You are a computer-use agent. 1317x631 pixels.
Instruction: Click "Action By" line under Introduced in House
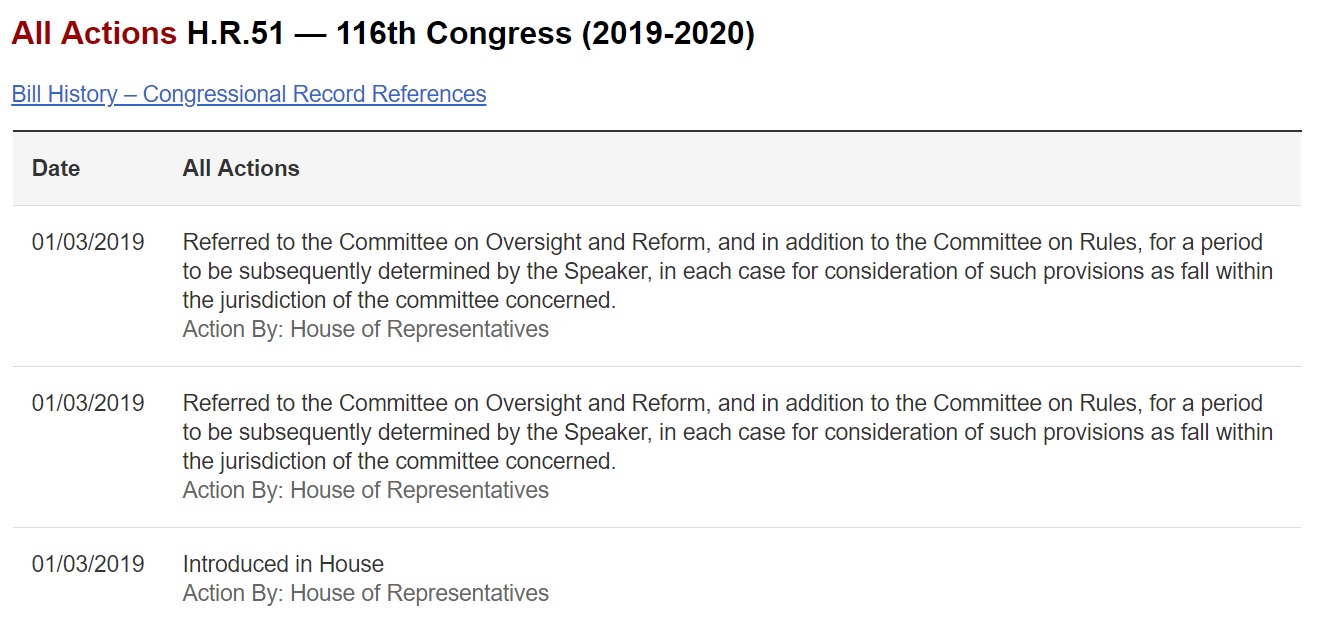click(365, 593)
